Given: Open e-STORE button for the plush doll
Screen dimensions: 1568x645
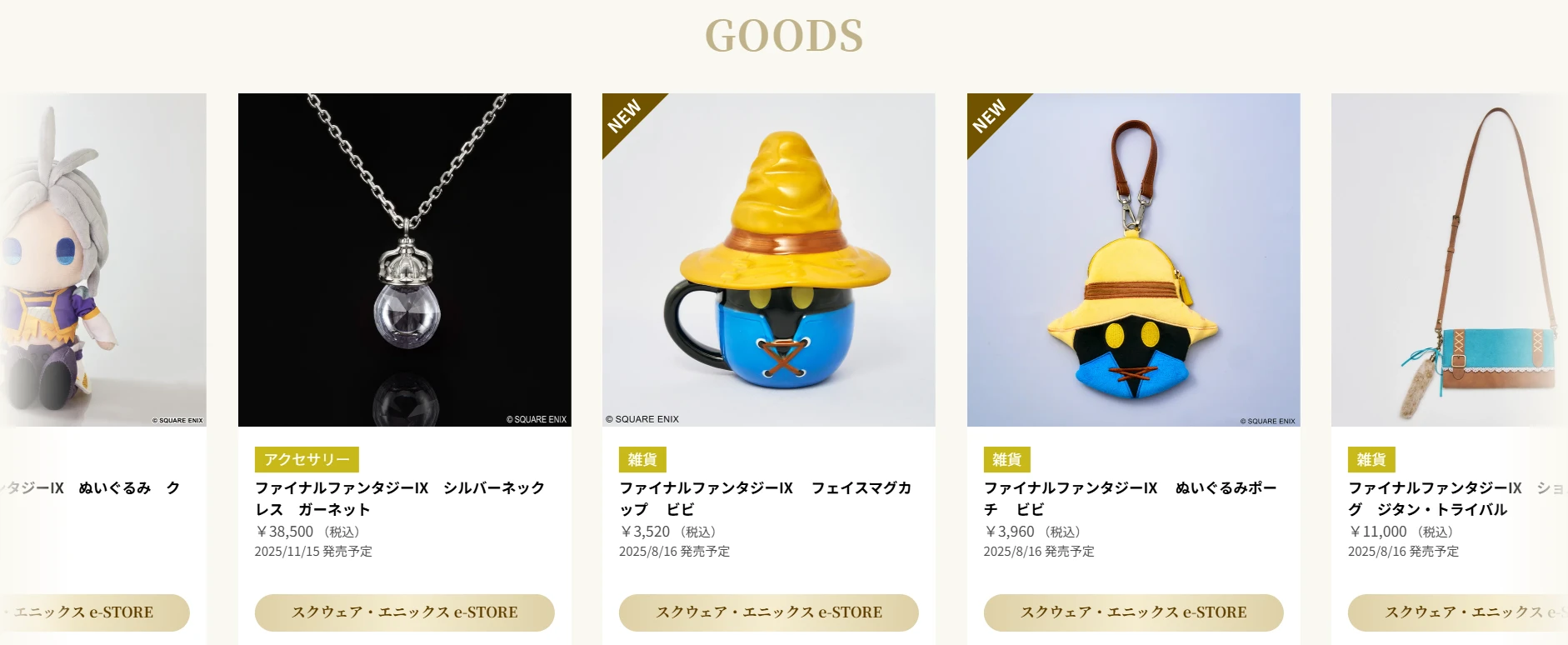Looking at the screenshot, I should coord(95,612).
